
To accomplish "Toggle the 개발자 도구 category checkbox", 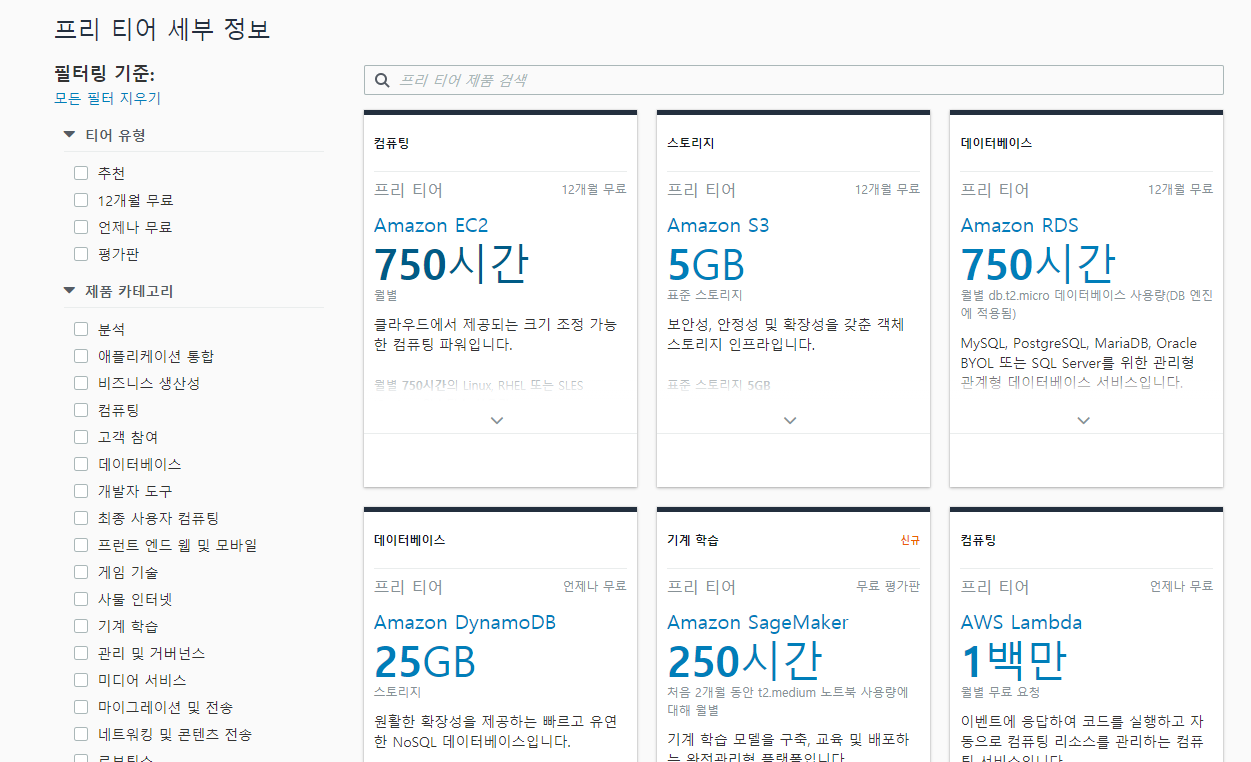I will pos(81,491).
